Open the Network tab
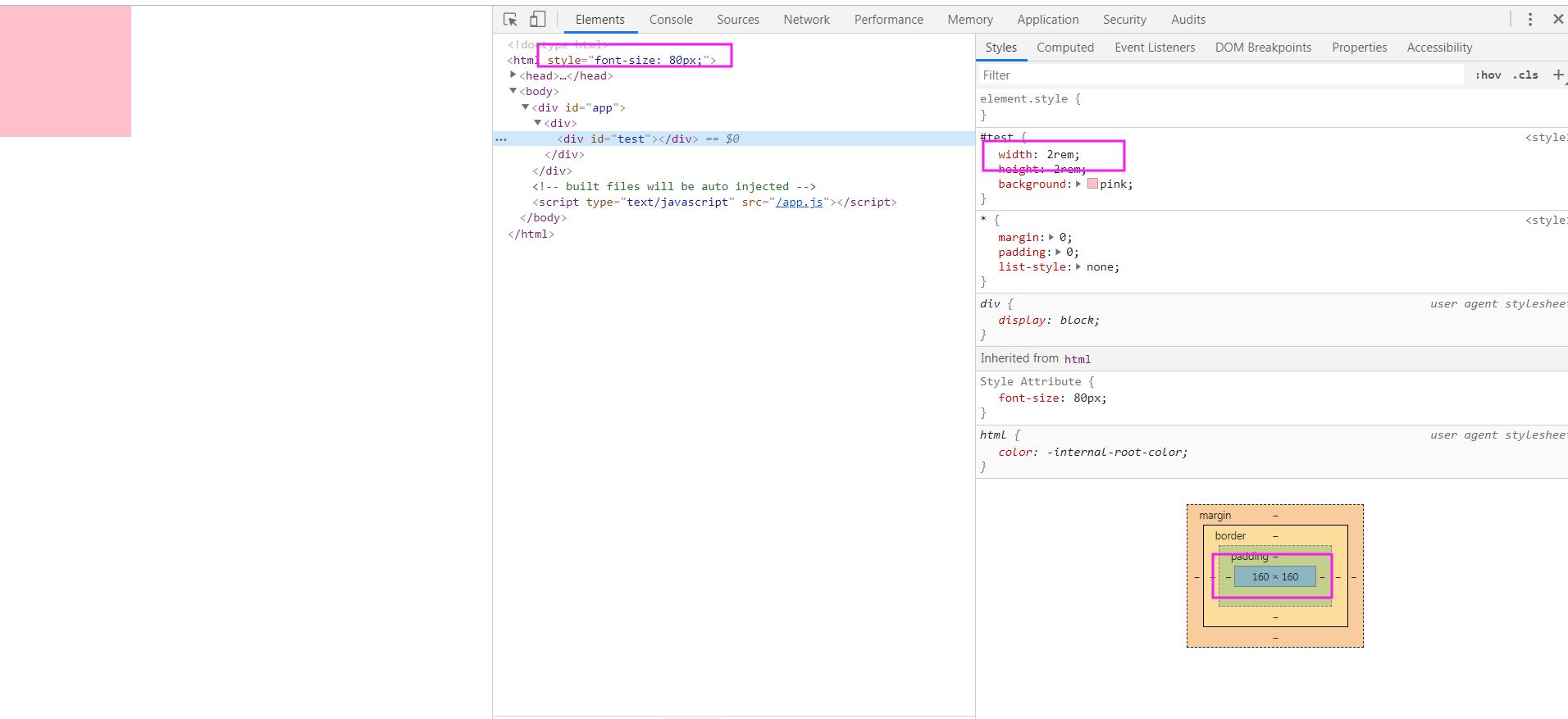 [x=806, y=20]
